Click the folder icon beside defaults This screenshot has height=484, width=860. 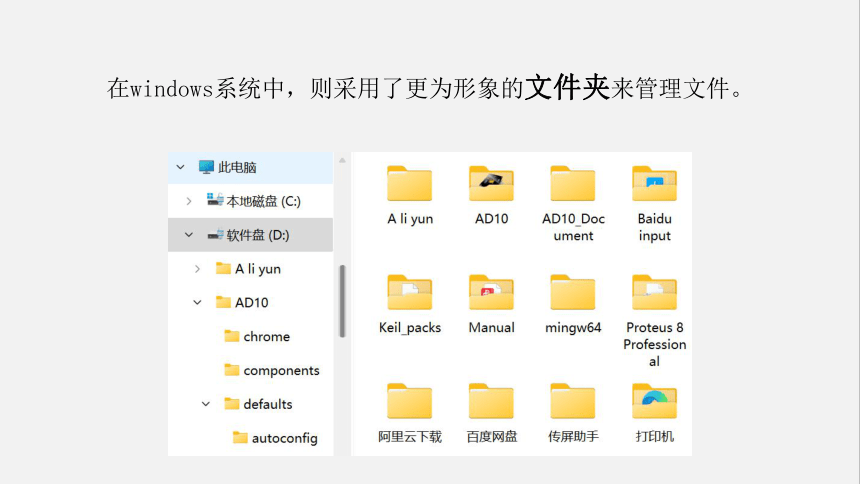[x=231, y=404]
